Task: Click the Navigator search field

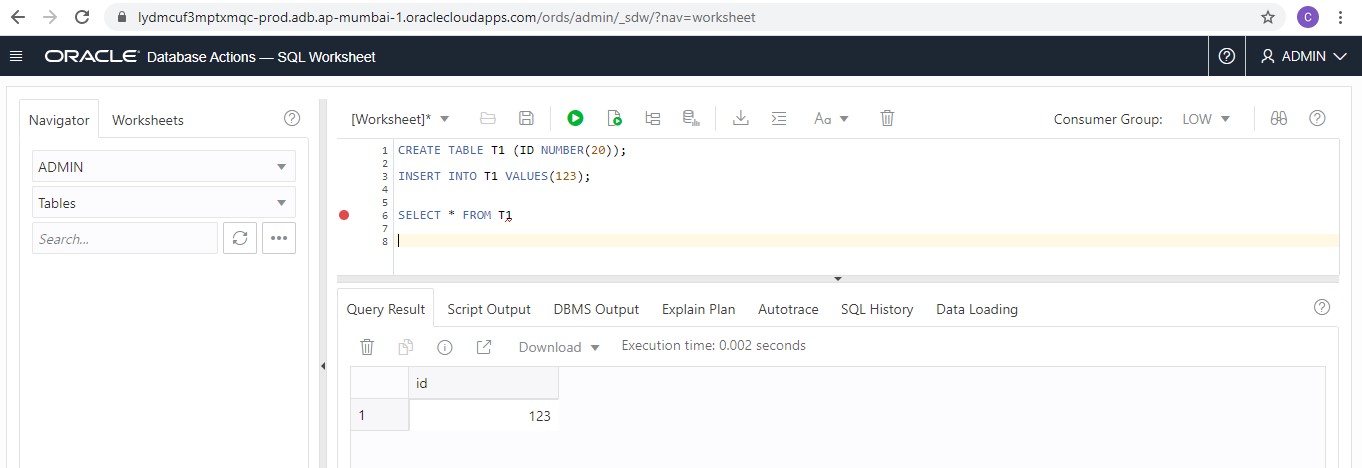Action: coord(125,239)
